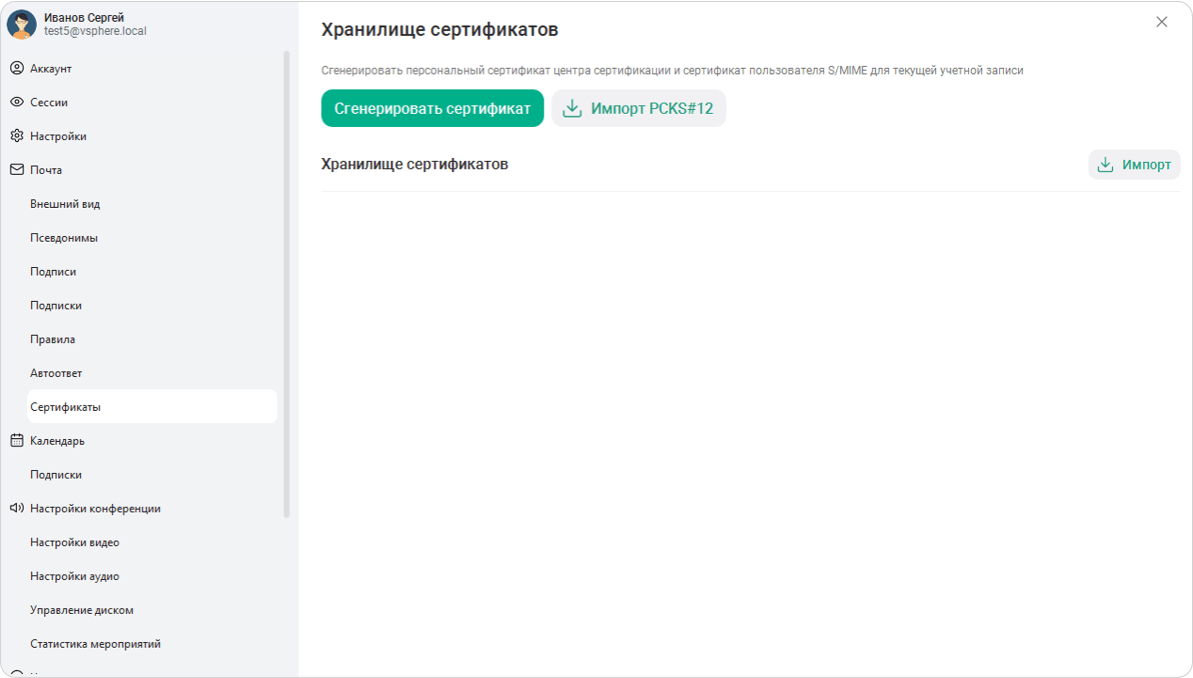Viewport: 1193px width, 678px height.
Task: Click download icon in Импорт PCKS#12 button
Action: click(x=572, y=109)
